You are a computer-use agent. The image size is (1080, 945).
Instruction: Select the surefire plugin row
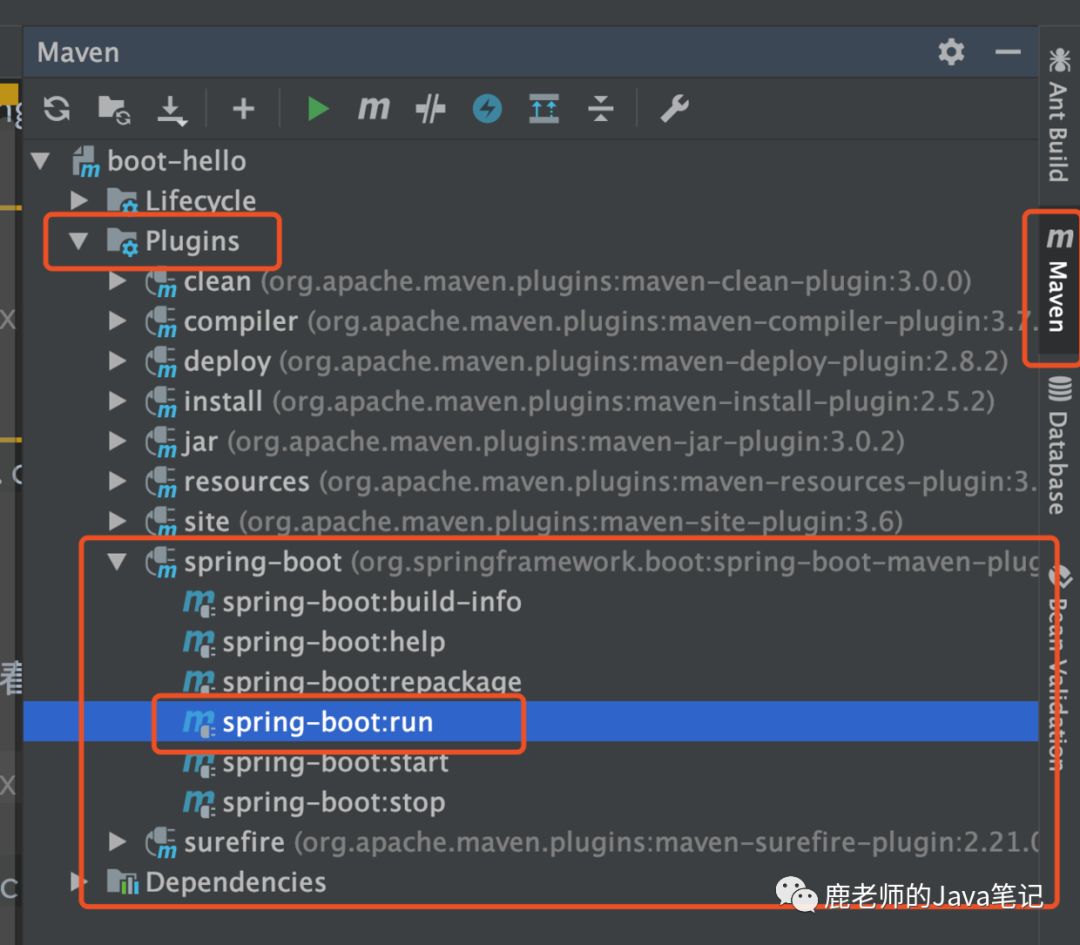tap(530, 842)
